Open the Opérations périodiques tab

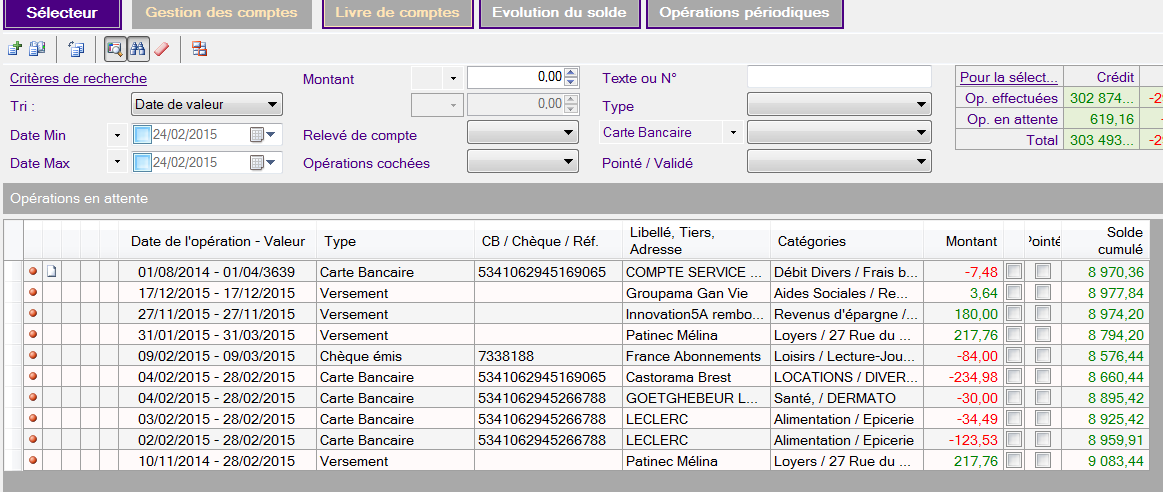click(744, 13)
